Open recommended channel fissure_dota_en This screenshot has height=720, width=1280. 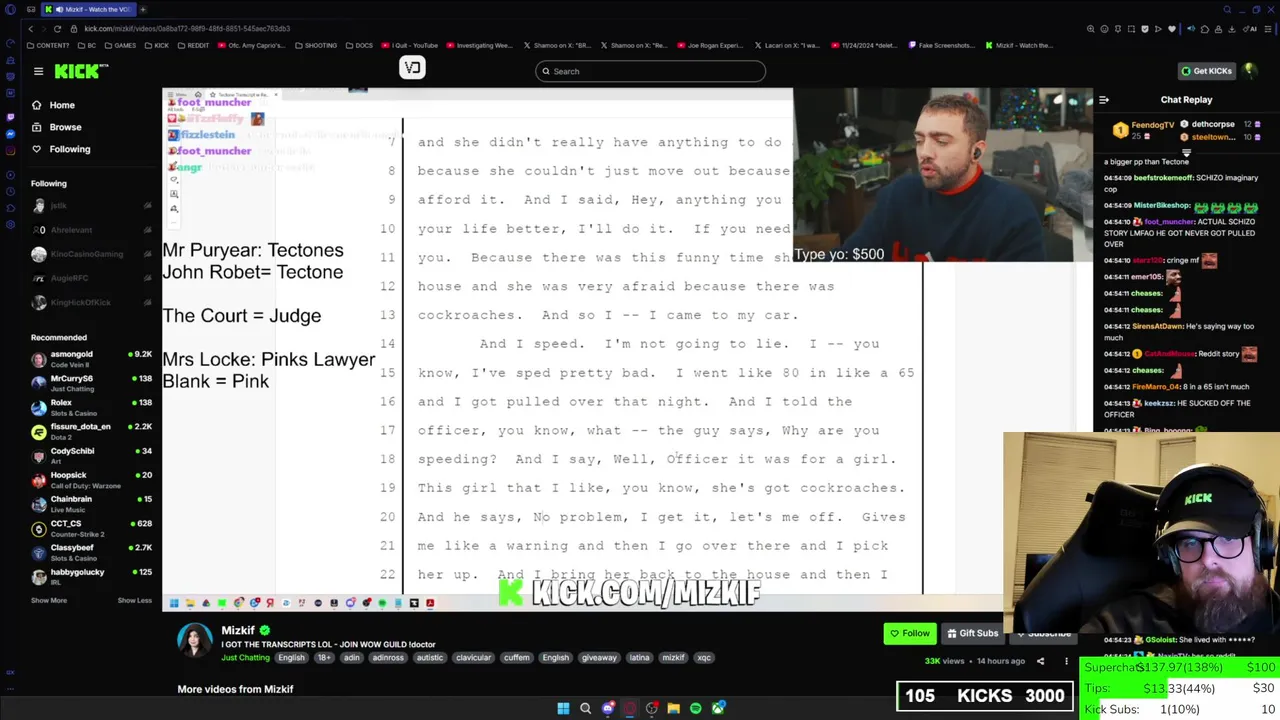click(x=90, y=431)
